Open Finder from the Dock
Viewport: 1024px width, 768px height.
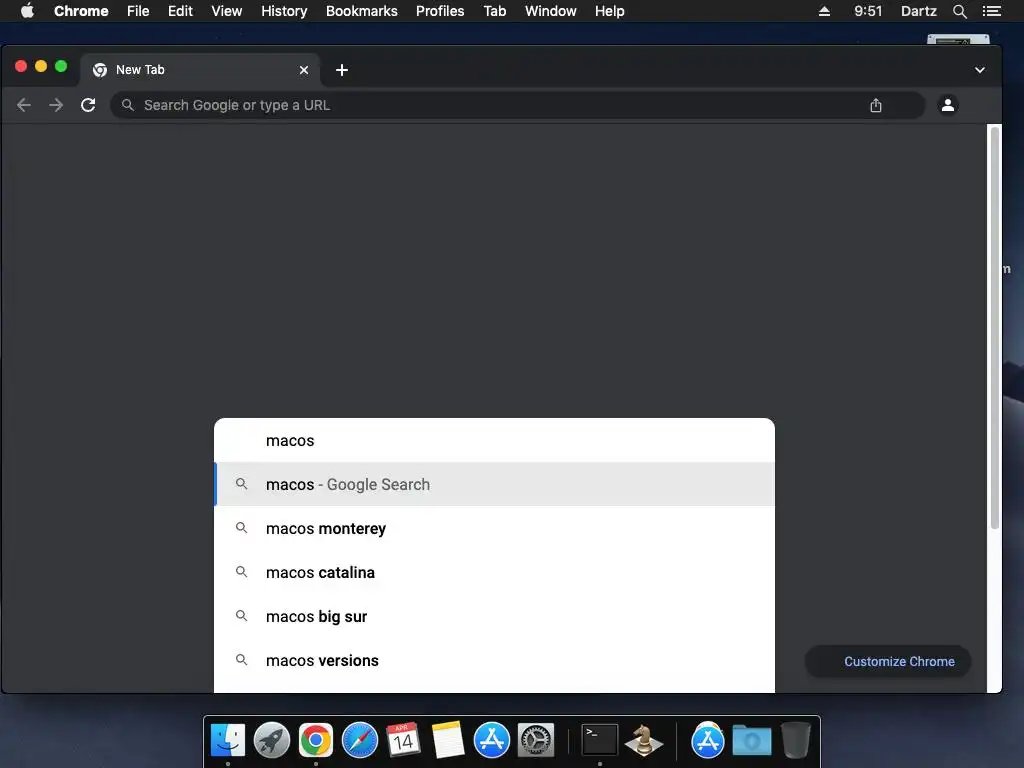[227, 741]
